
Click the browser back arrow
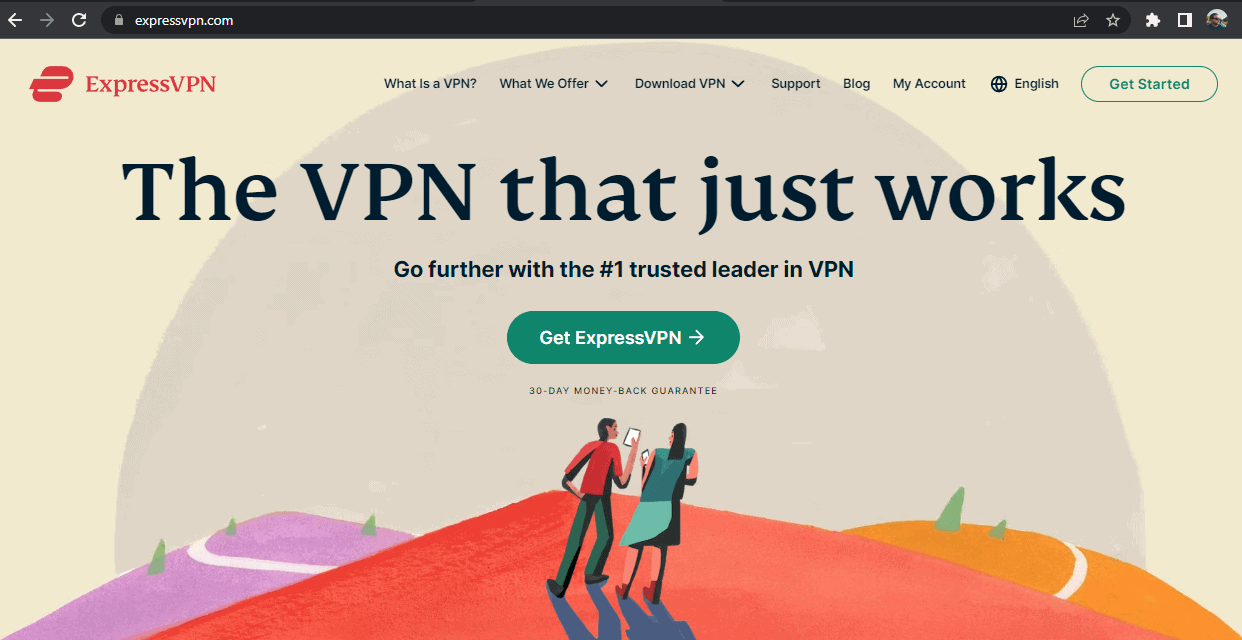(15, 20)
